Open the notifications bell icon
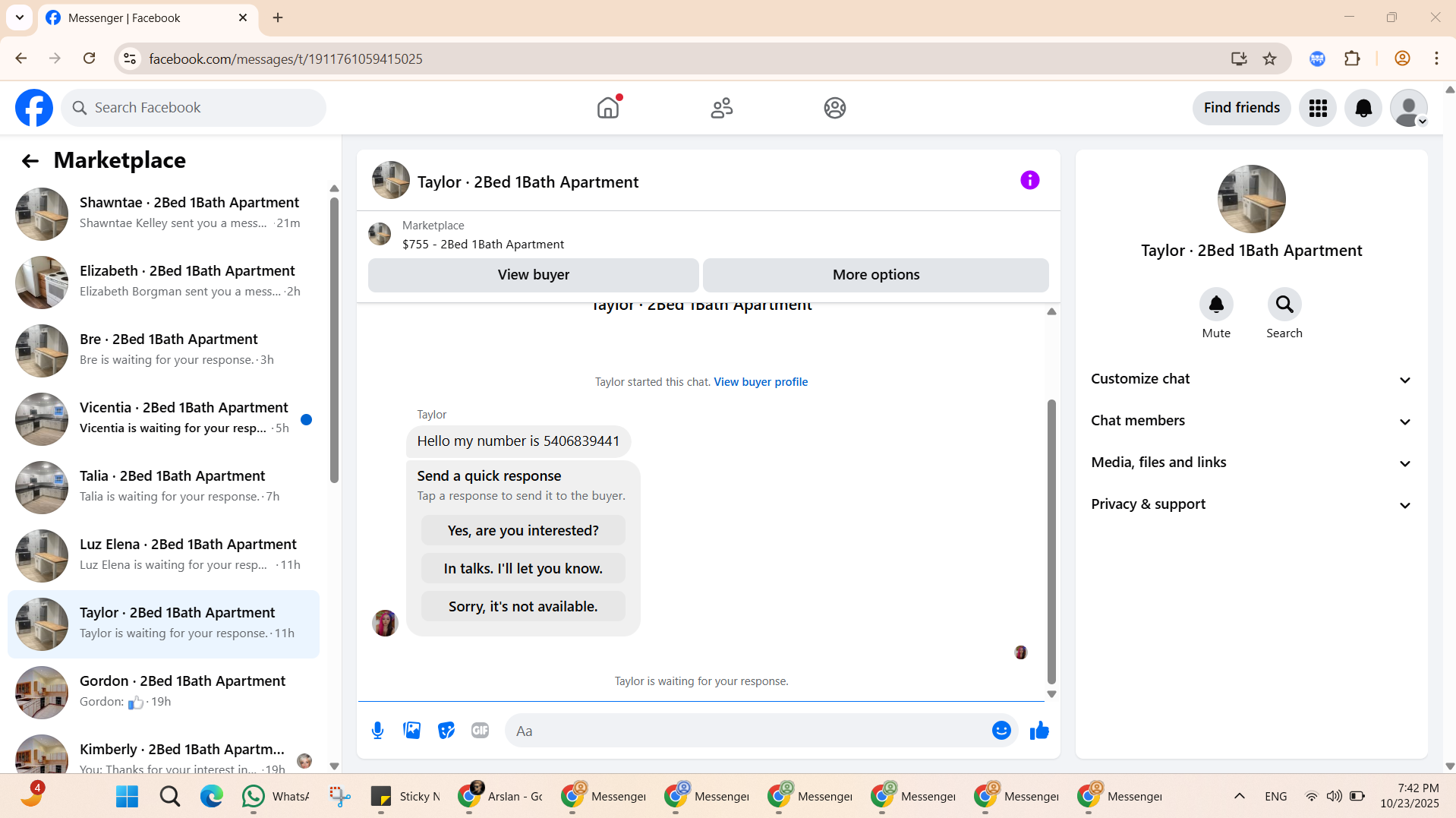 point(1363,108)
